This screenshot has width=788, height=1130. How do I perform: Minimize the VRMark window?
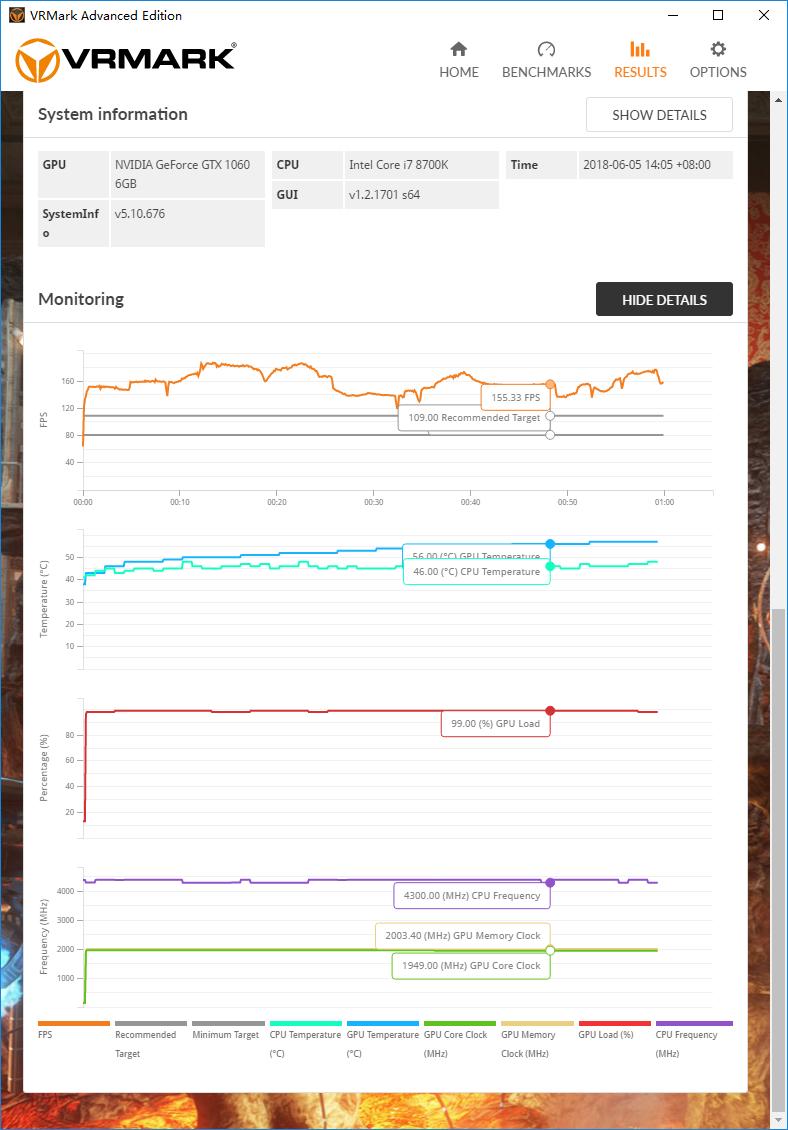(673, 15)
